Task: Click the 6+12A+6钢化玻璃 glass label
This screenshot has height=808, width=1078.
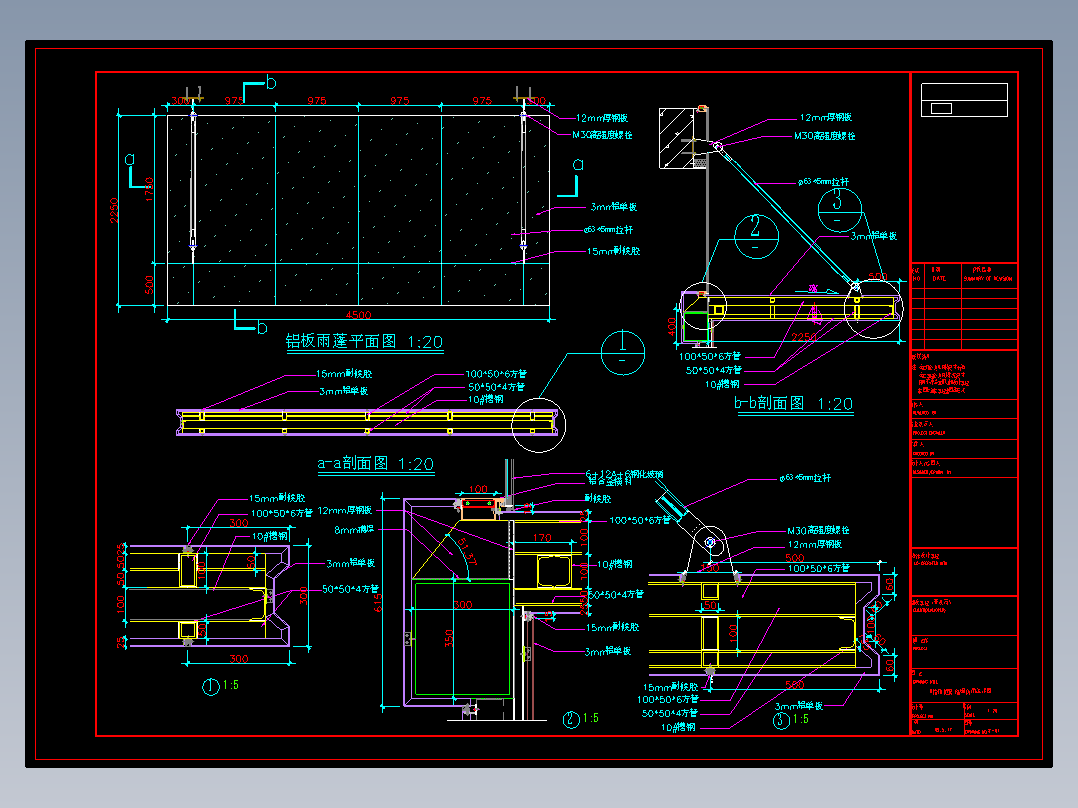Action: click(624, 474)
